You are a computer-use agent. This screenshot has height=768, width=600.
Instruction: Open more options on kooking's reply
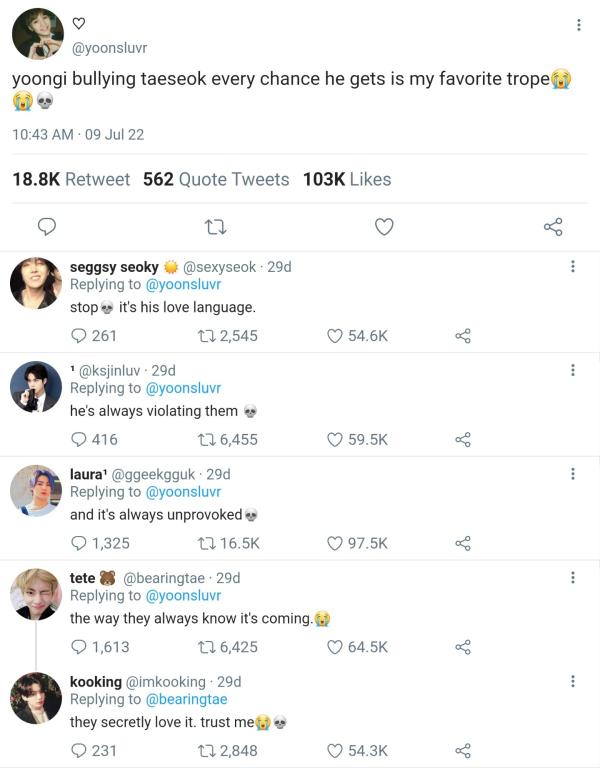(x=572, y=681)
